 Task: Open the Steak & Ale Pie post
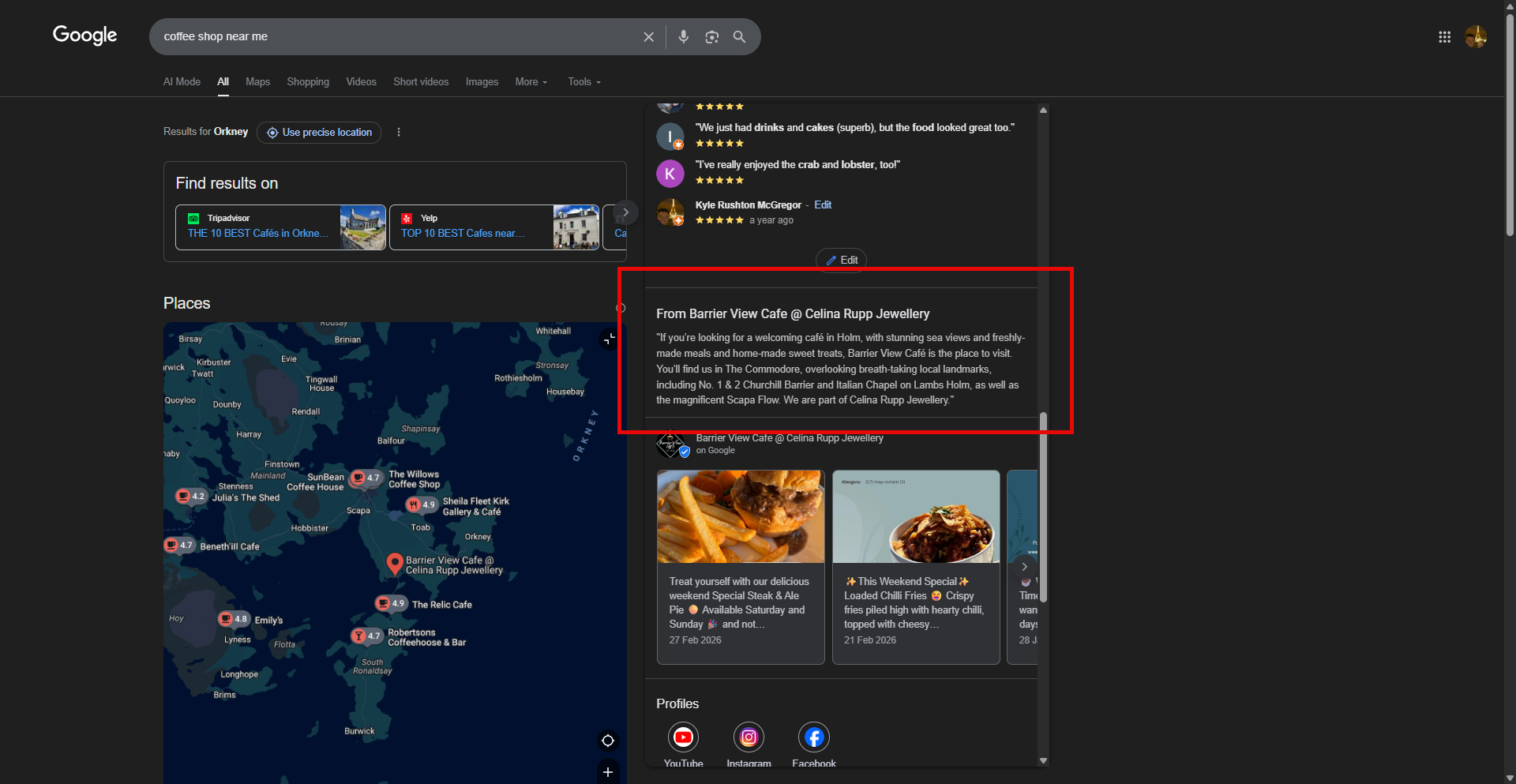tap(741, 567)
